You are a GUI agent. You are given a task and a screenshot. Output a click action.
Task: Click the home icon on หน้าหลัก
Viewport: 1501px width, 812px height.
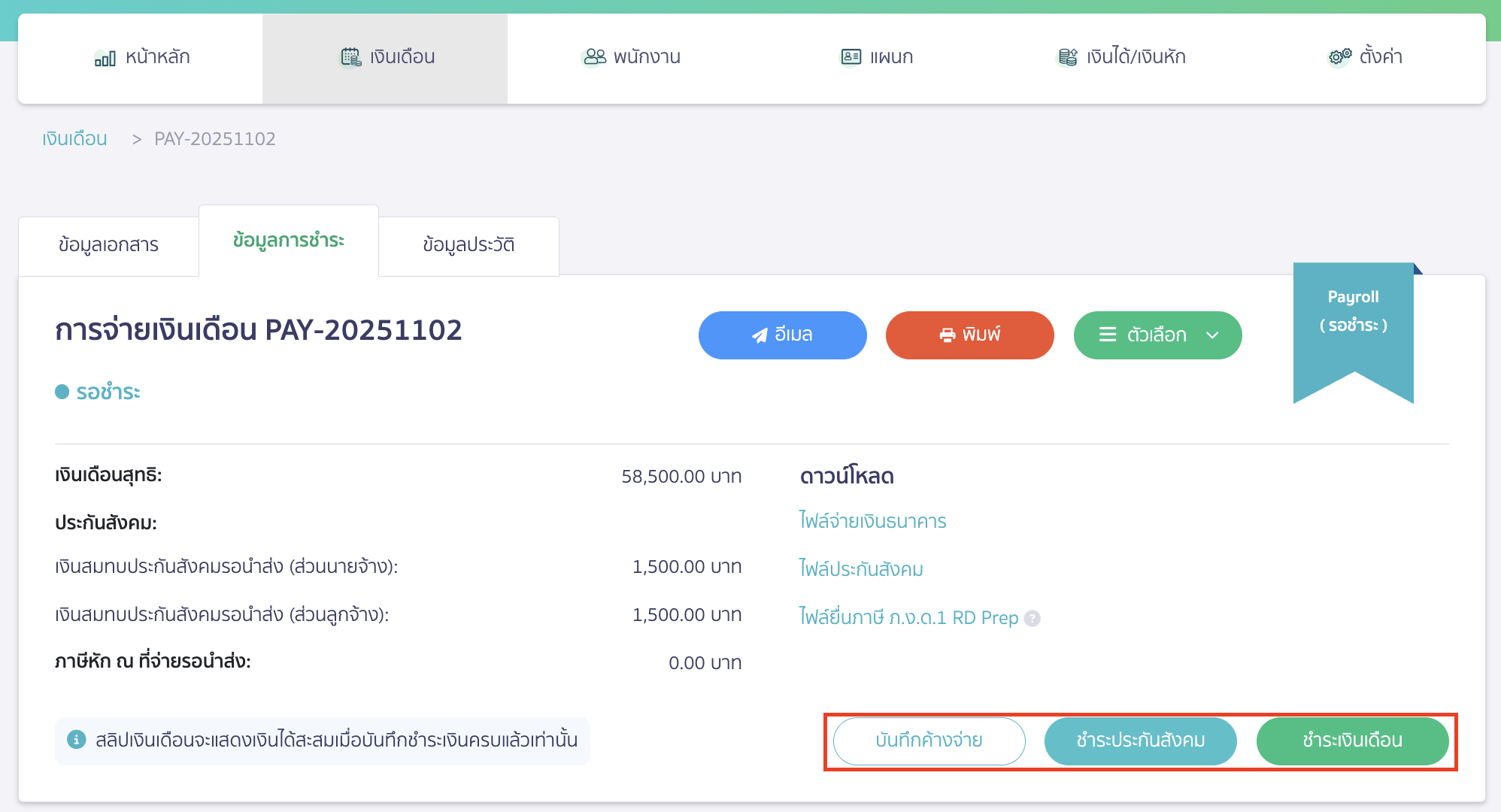click(x=105, y=56)
